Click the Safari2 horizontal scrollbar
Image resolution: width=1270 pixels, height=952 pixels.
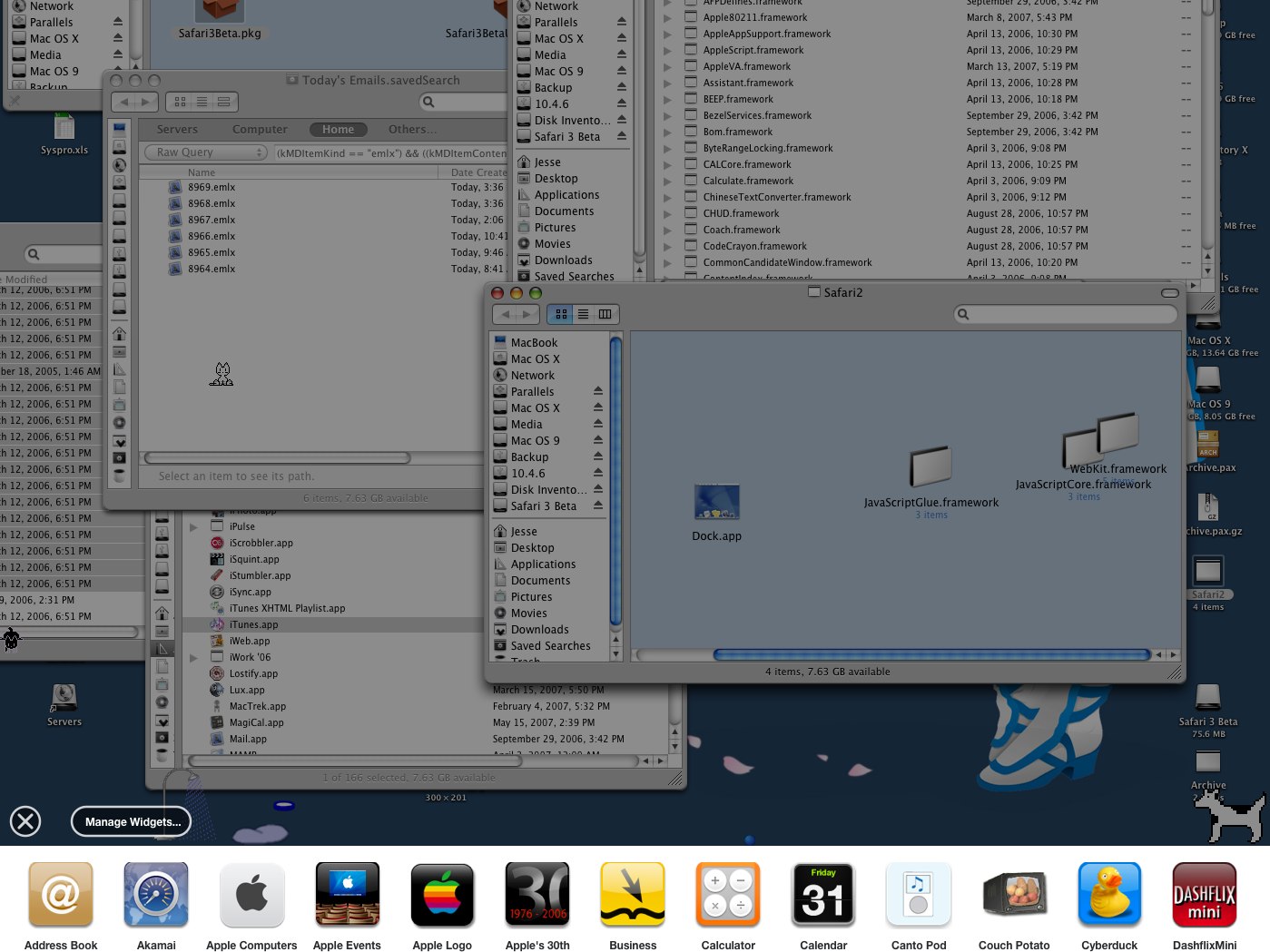click(x=932, y=654)
